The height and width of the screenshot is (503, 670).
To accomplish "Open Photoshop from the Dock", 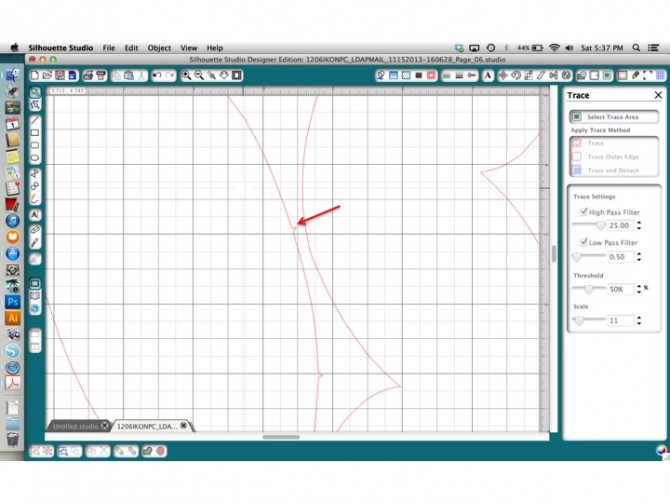I will click(12, 302).
